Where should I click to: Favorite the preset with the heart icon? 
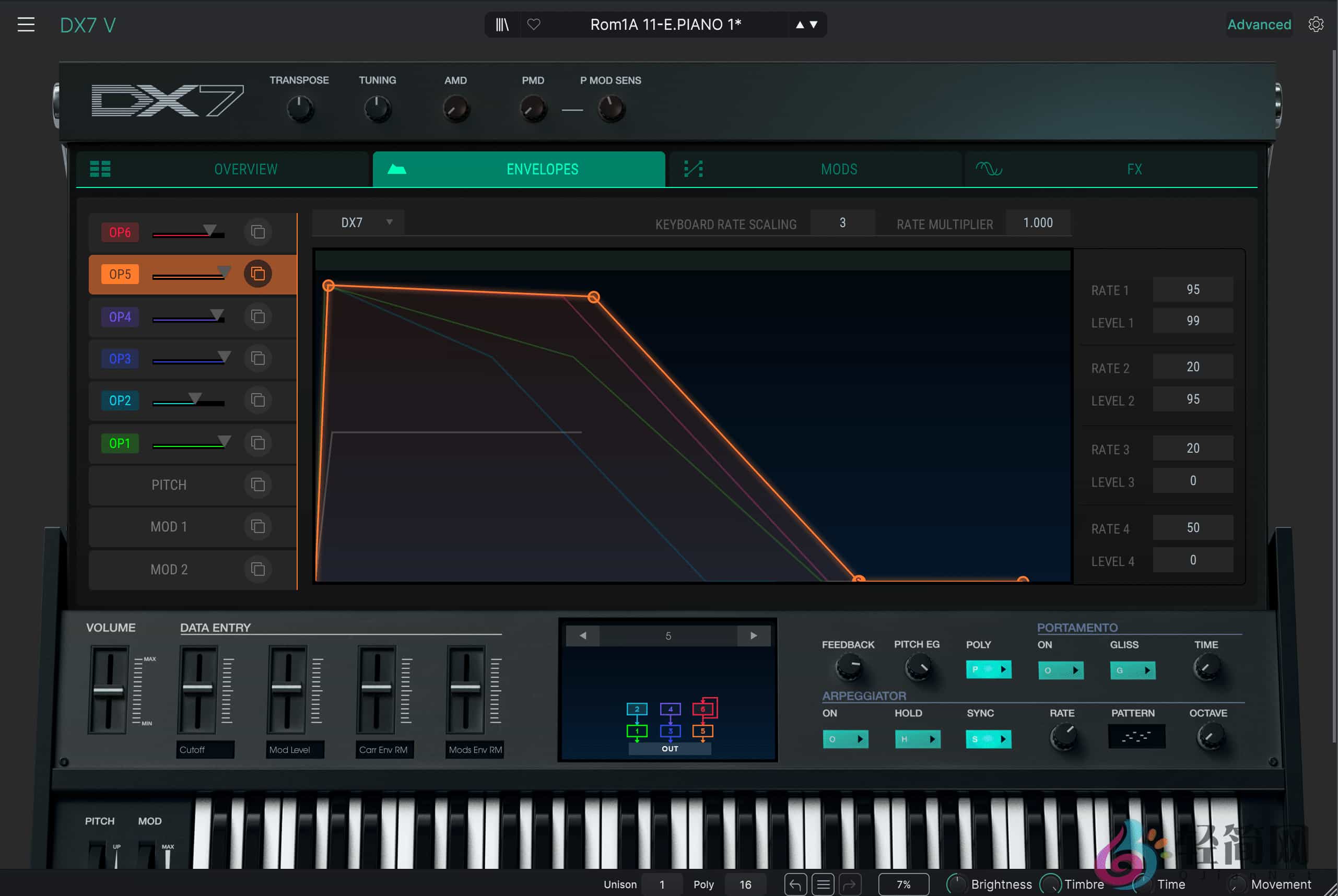tap(534, 25)
